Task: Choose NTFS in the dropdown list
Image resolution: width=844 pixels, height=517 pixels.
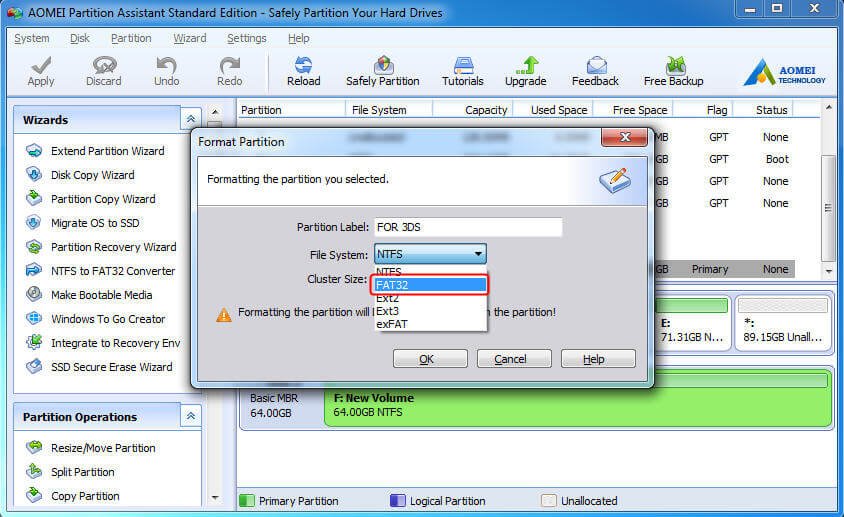Action: (430, 271)
